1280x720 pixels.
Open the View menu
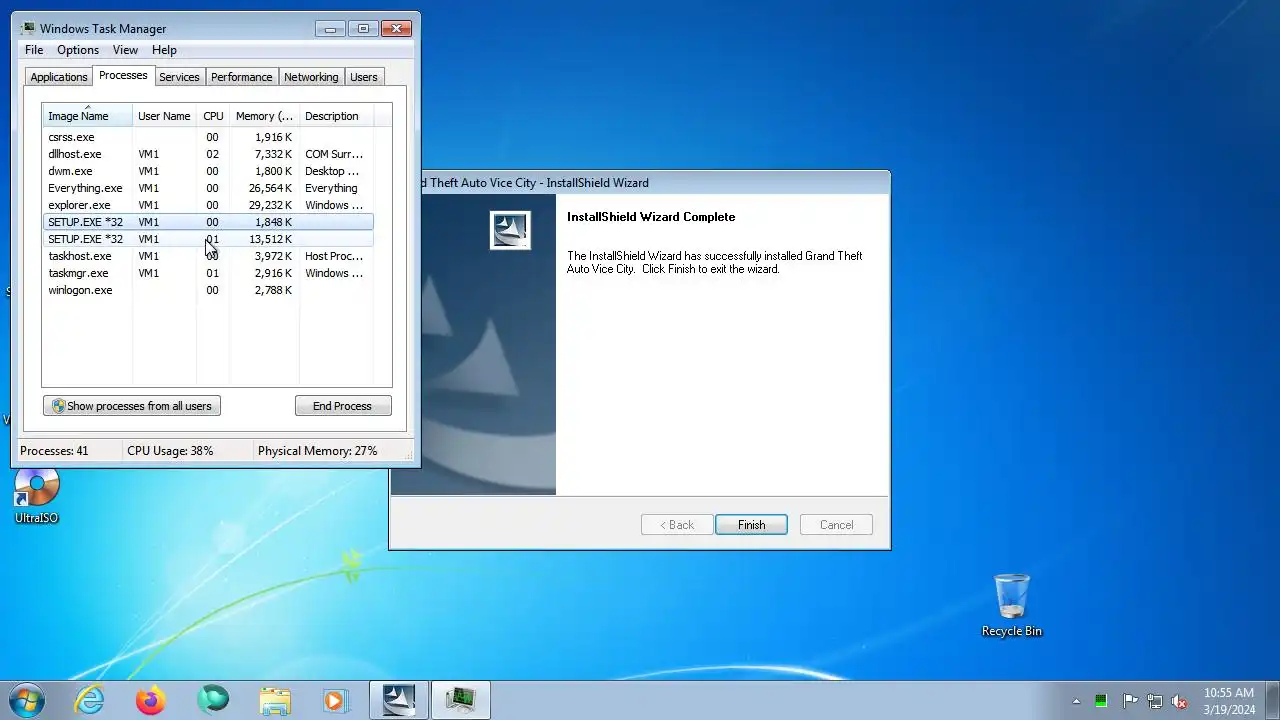coord(125,50)
